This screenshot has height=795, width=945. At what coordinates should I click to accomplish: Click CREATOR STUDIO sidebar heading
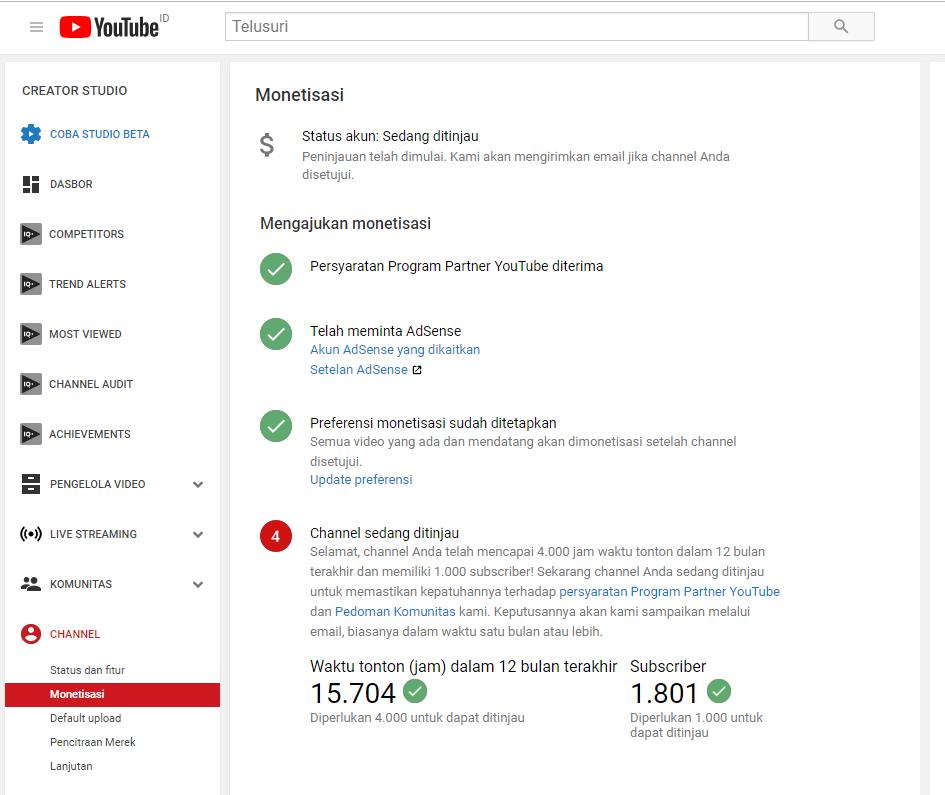click(75, 91)
